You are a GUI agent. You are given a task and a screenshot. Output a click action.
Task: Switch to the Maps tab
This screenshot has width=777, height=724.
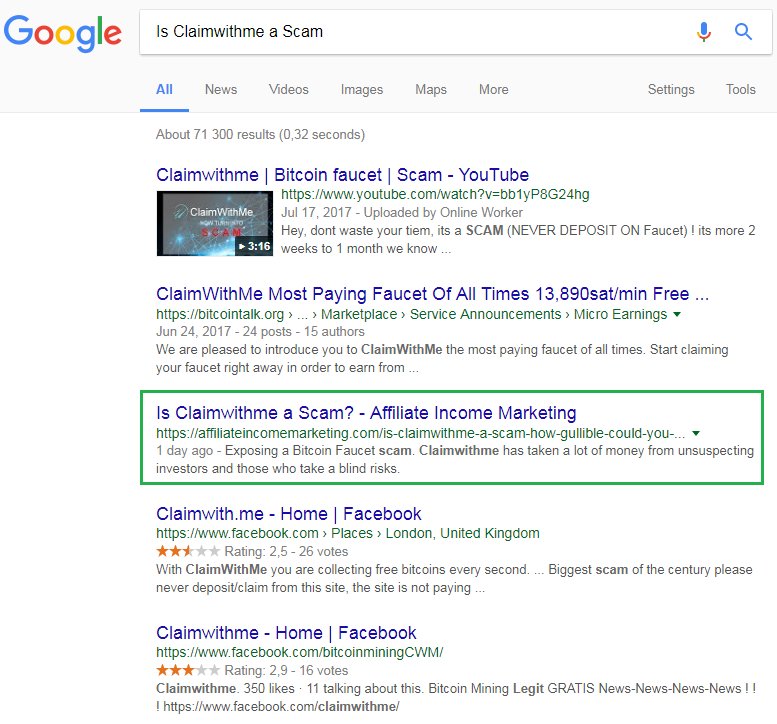[431, 90]
